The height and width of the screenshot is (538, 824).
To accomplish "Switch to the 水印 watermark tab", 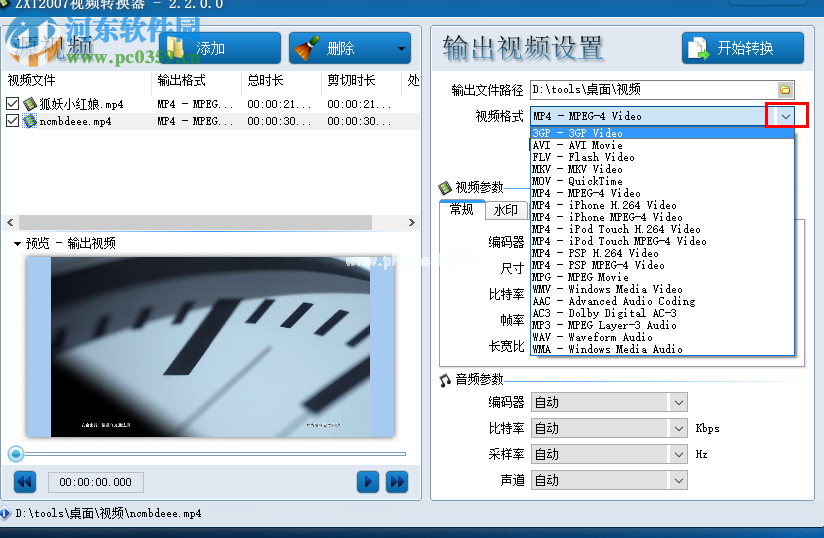I will click(x=506, y=211).
